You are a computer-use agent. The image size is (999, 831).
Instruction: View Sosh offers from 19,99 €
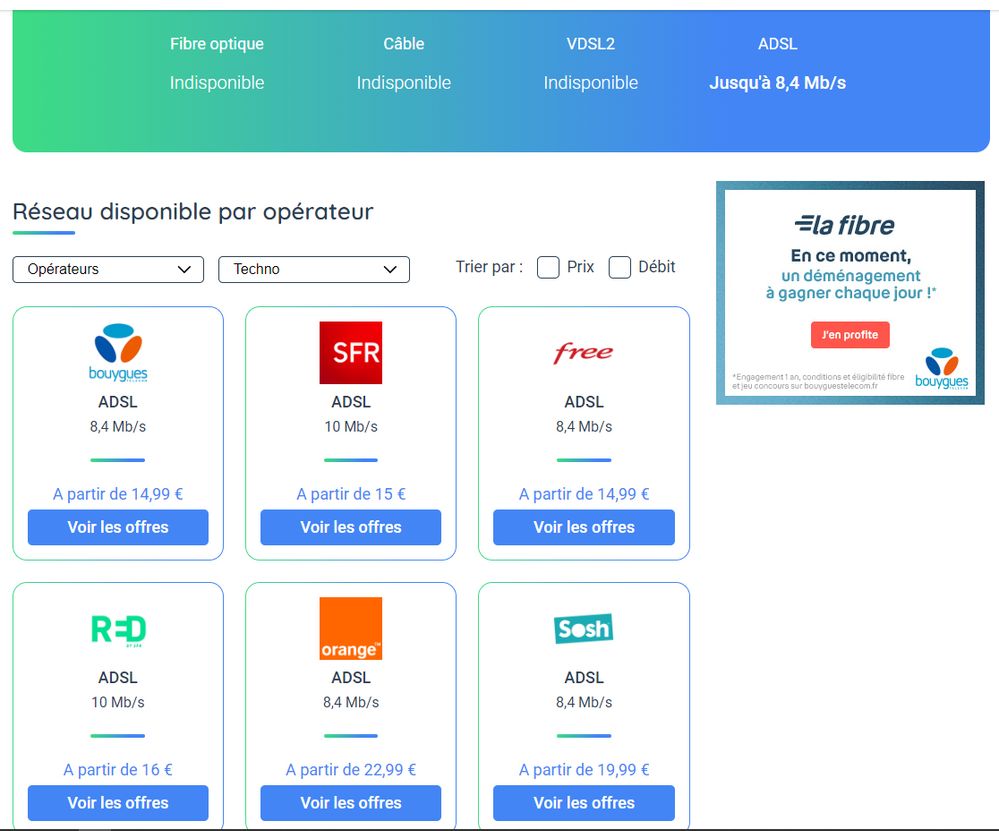(584, 803)
